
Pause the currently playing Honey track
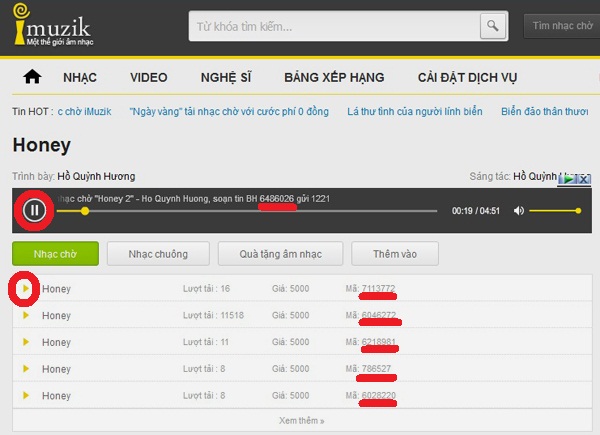coord(34,210)
